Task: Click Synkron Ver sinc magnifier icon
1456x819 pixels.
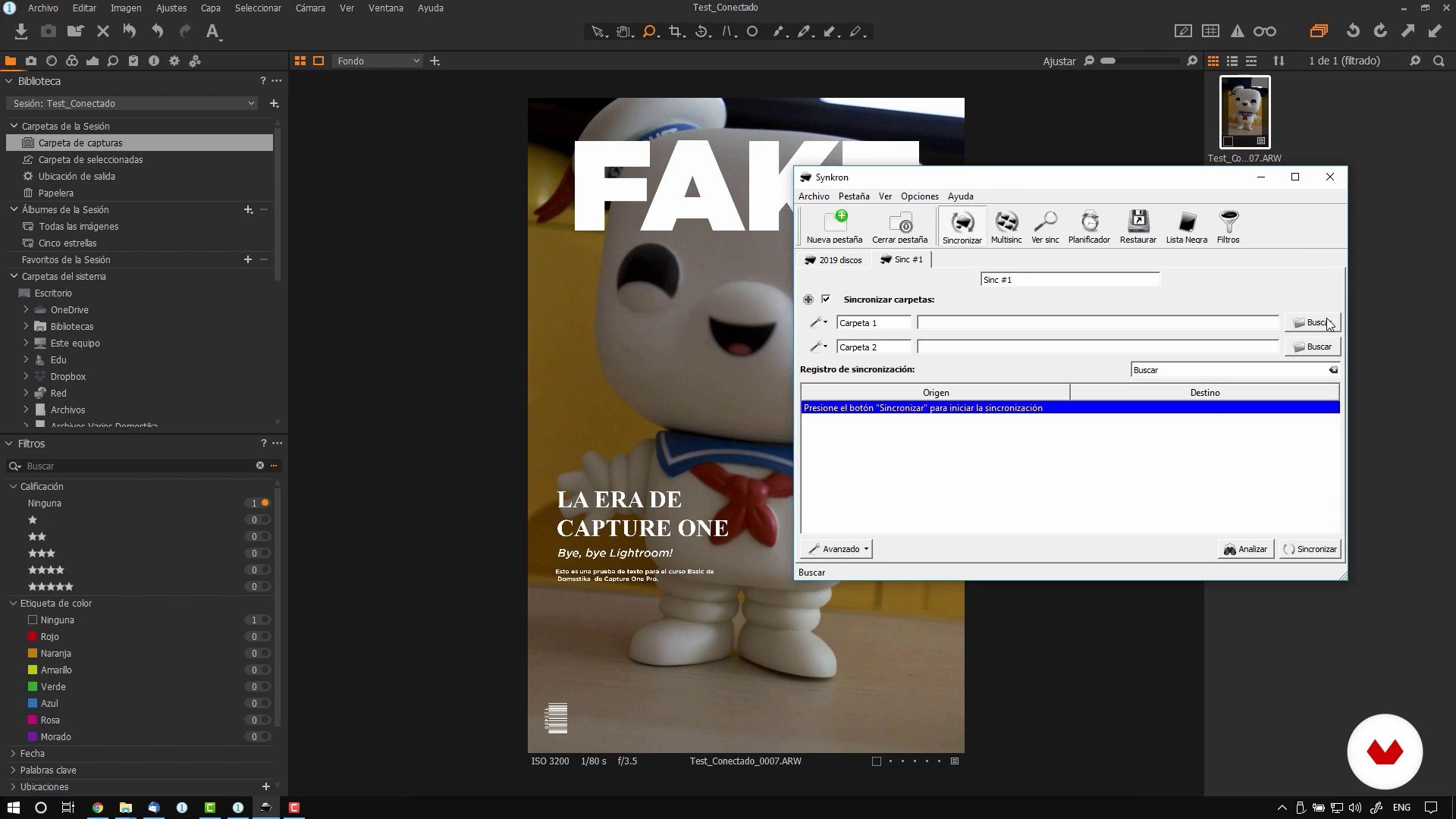Action: (1045, 227)
